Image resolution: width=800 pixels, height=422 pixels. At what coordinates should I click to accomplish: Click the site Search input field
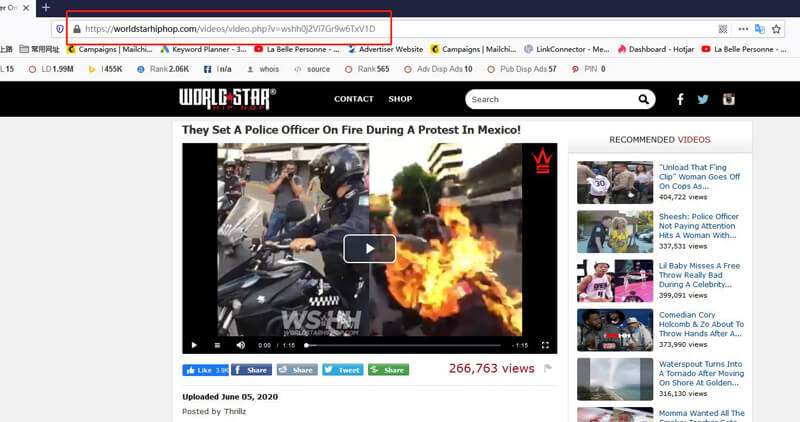tap(551, 100)
